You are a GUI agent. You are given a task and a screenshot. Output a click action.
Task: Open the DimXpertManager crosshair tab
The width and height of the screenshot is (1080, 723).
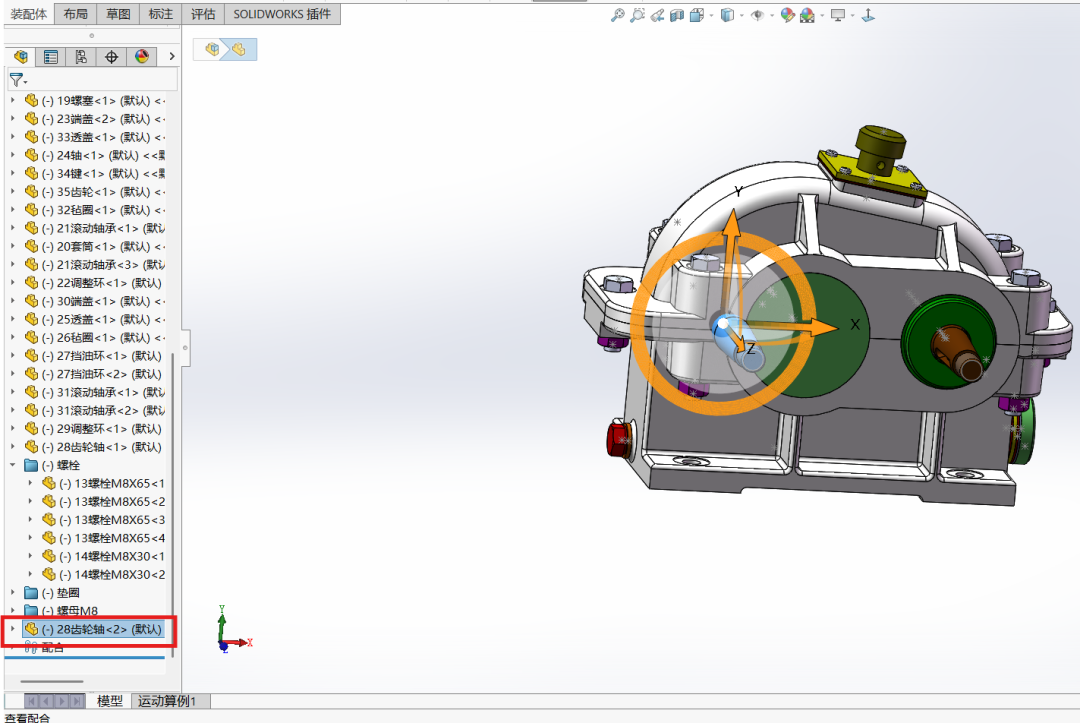(x=111, y=57)
